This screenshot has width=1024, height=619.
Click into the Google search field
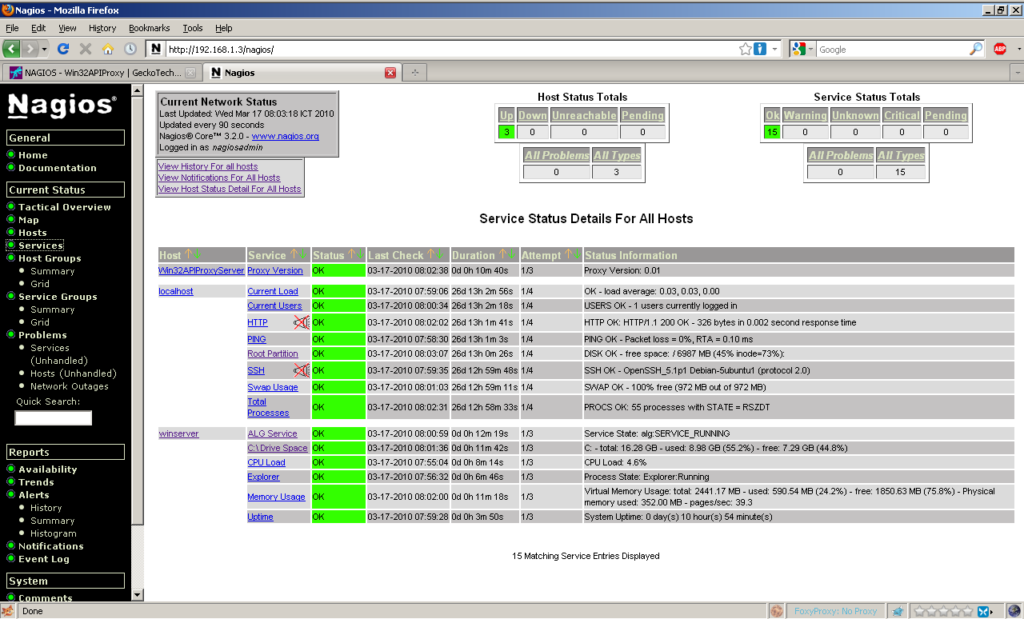pyautogui.click(x=891, y=50)
